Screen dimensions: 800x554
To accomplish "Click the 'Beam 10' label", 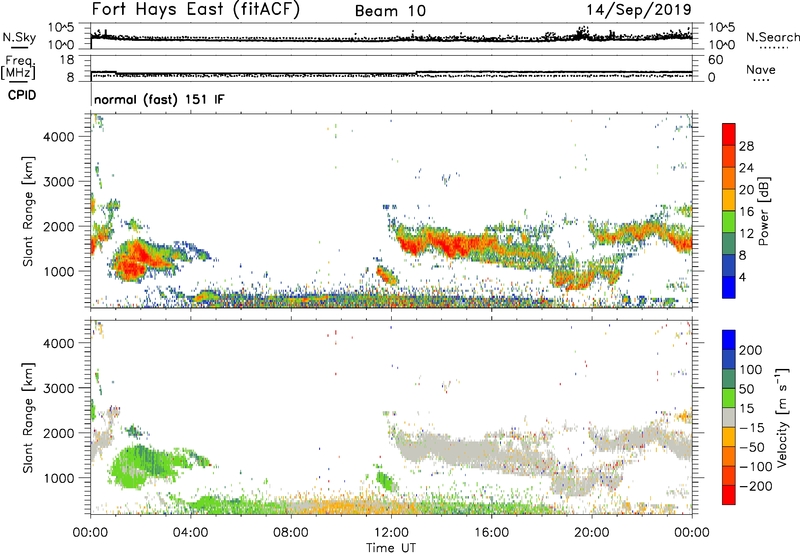I will coord(390,11).
